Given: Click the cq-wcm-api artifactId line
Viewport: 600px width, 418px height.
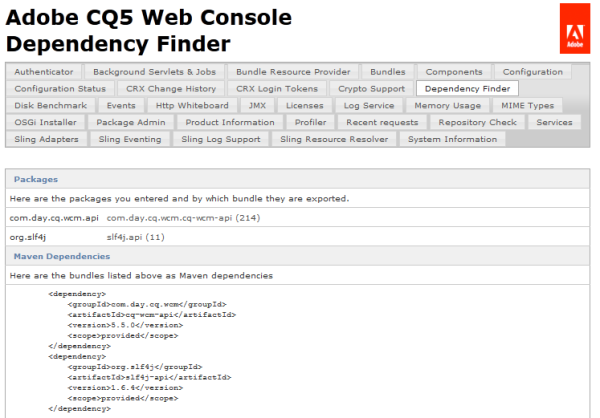Looking at the screenshot, I should [x=152, y=315].
